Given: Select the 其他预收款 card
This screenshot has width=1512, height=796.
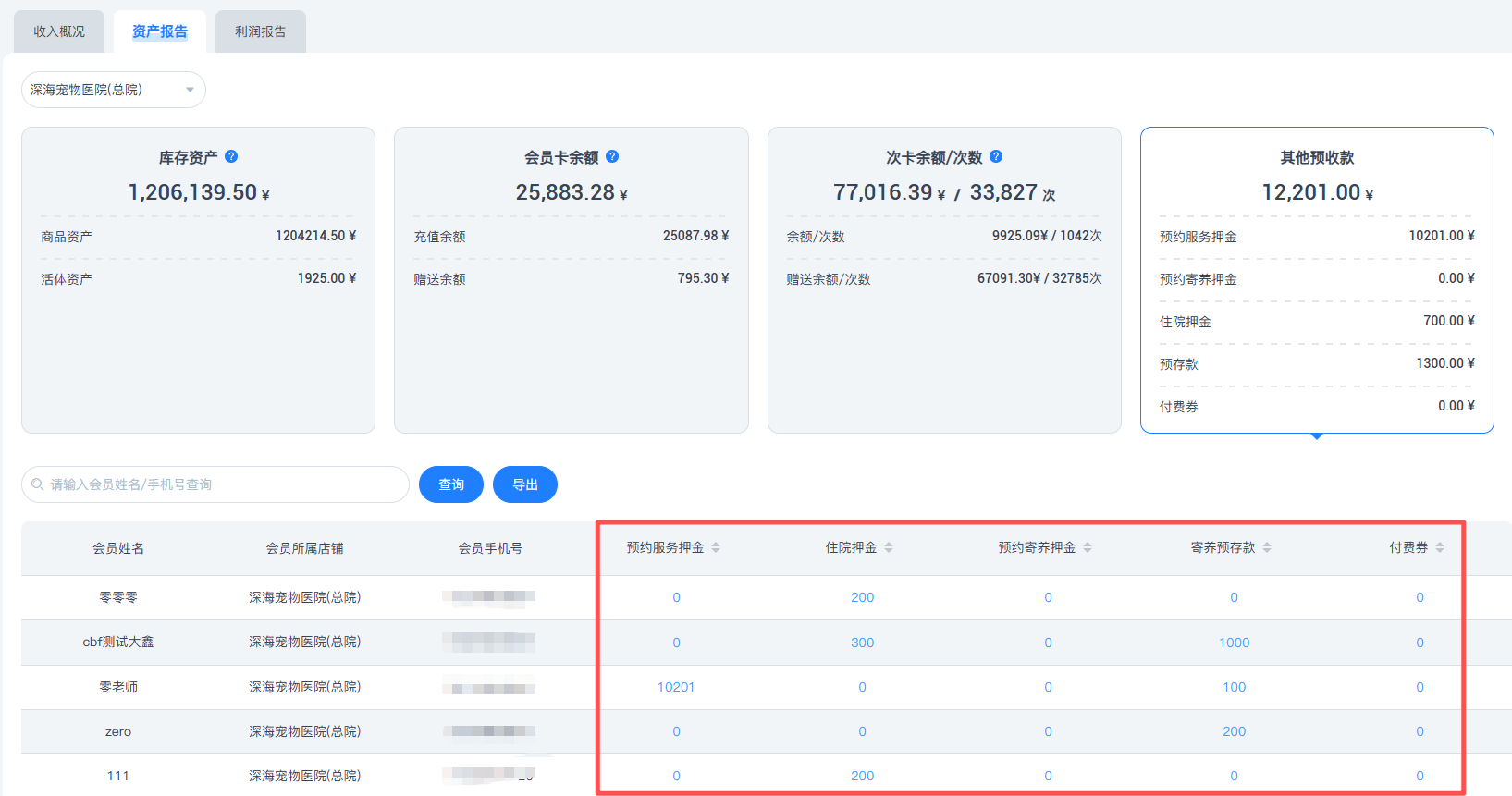Looking at the screenshot, I should pyautogui.click(x=1316, y=279).
